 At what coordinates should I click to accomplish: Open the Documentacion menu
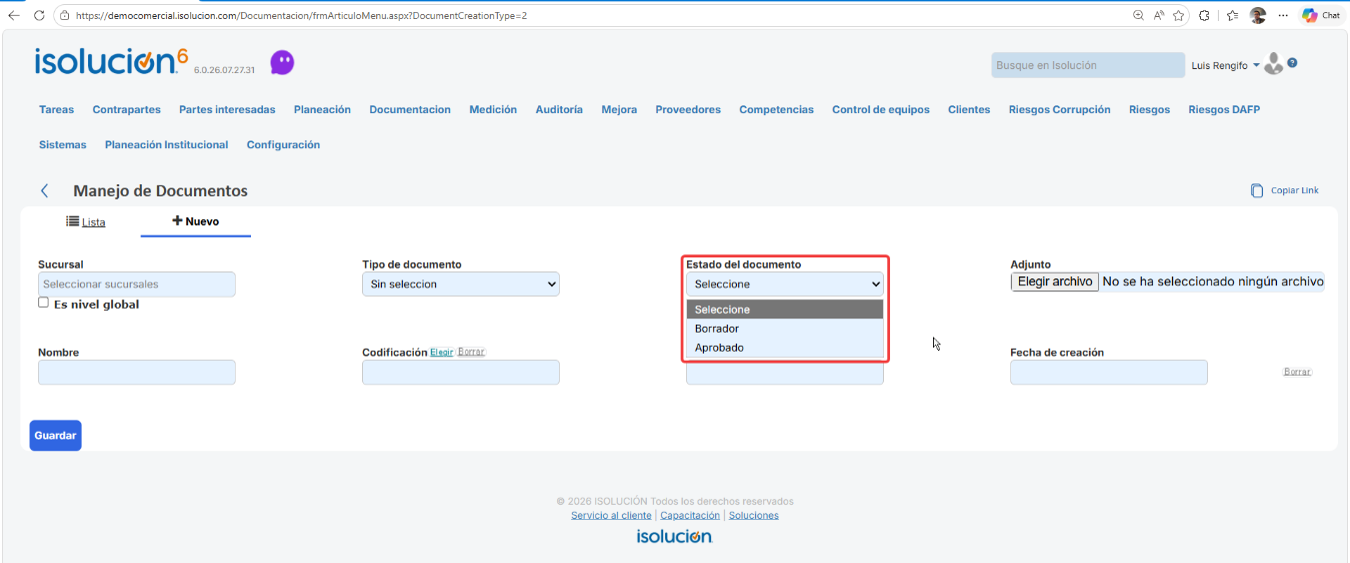pos(410,110)
